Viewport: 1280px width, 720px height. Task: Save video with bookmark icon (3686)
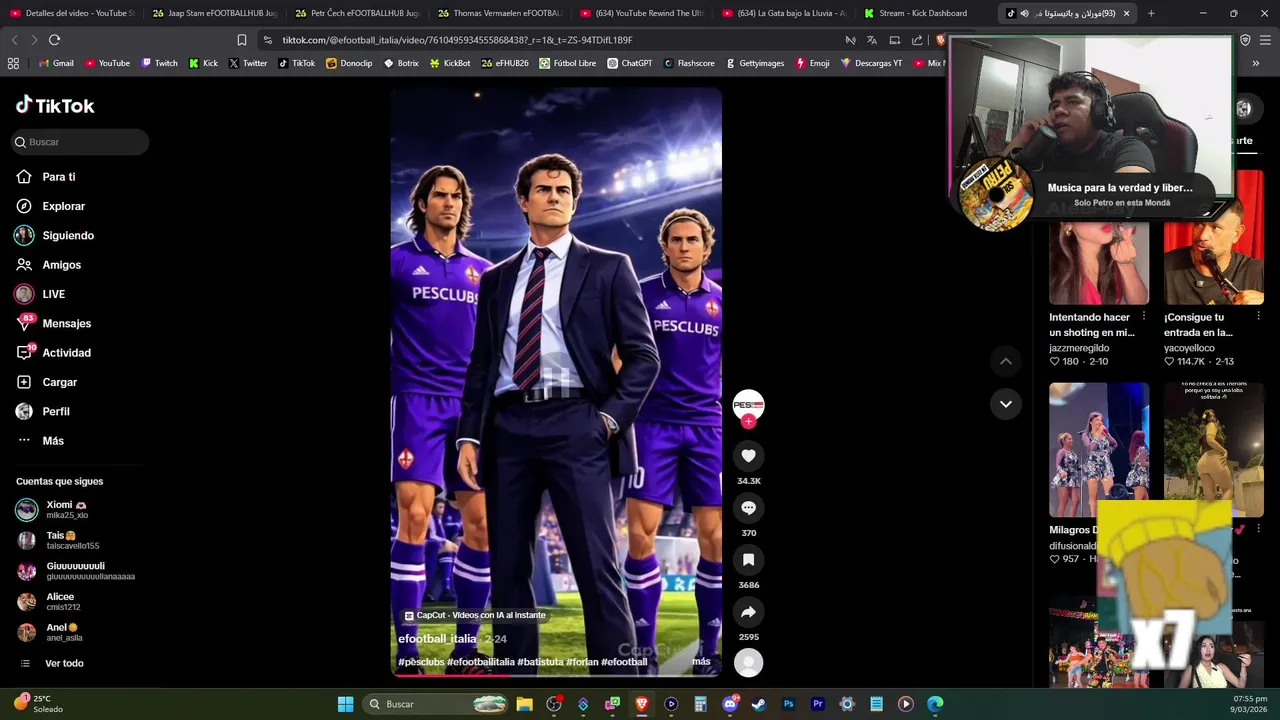[x=748, y=560]
